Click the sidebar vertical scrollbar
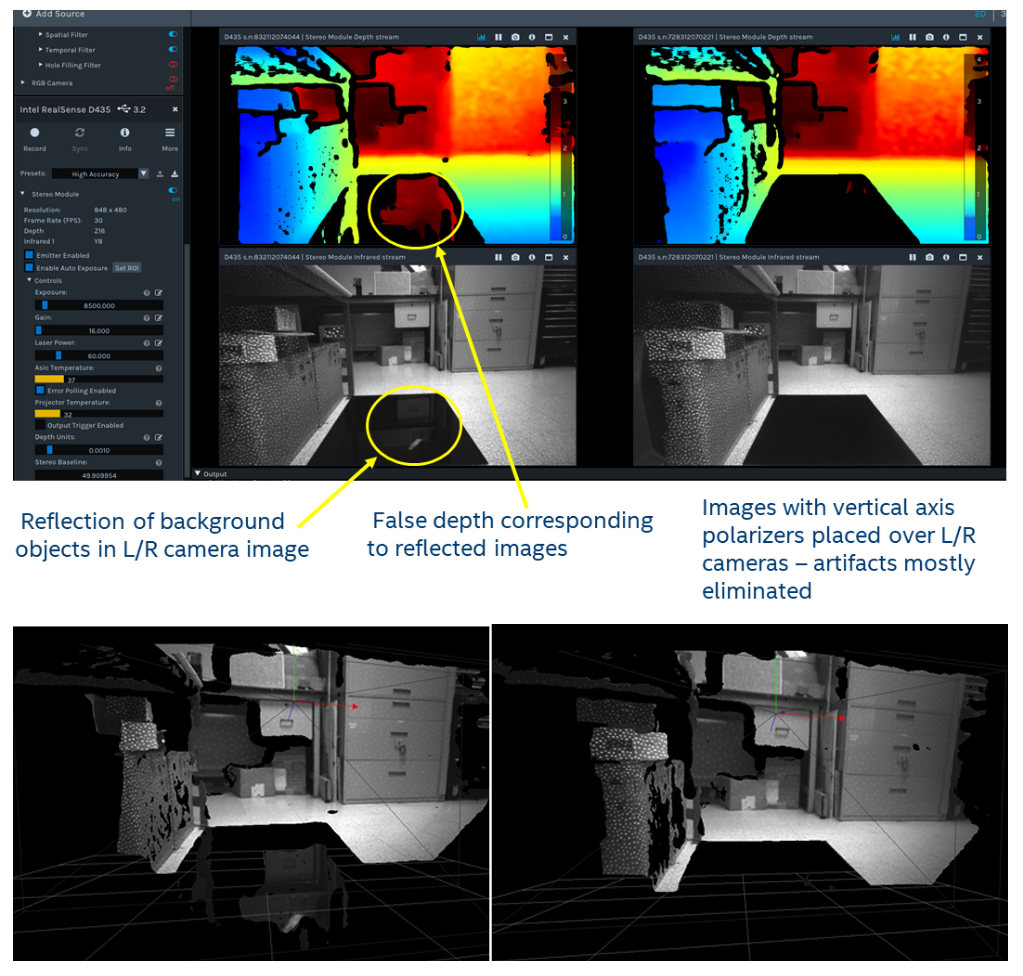Image resolution: width=1023 pixels, height=976 pixels. click(x=187, y=362)
